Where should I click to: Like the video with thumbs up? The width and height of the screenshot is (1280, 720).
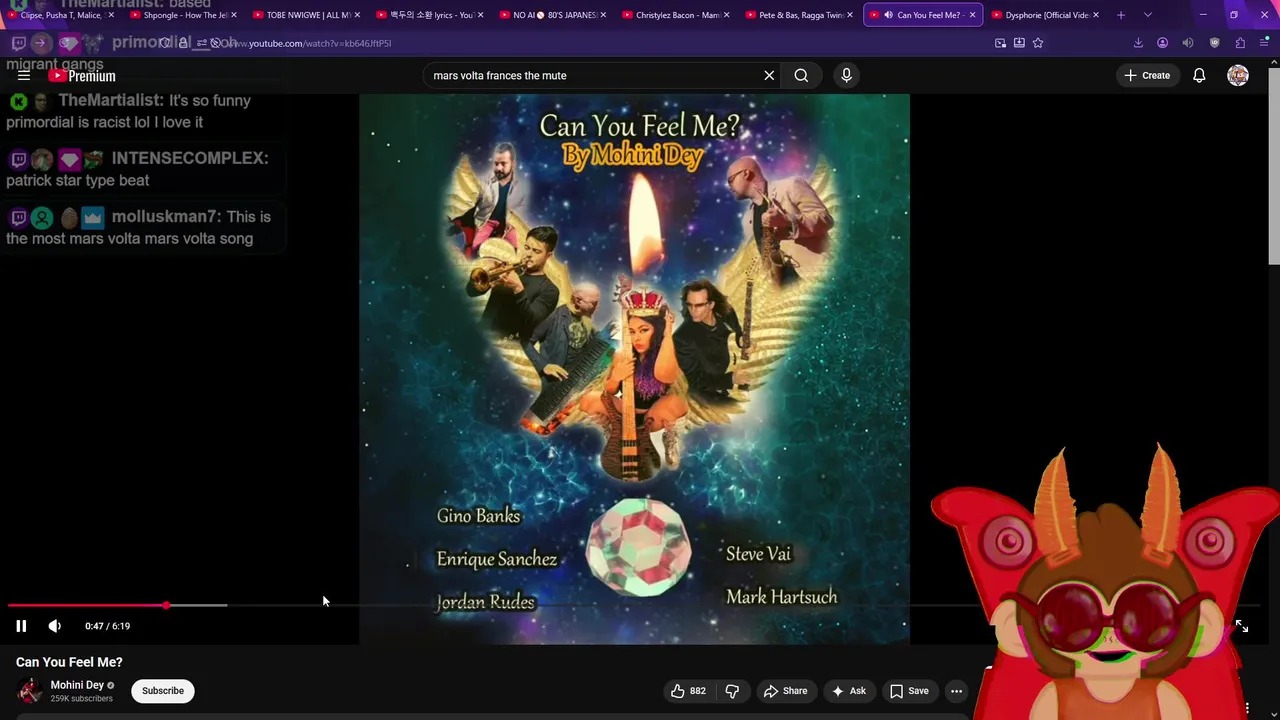pos(688,691)
